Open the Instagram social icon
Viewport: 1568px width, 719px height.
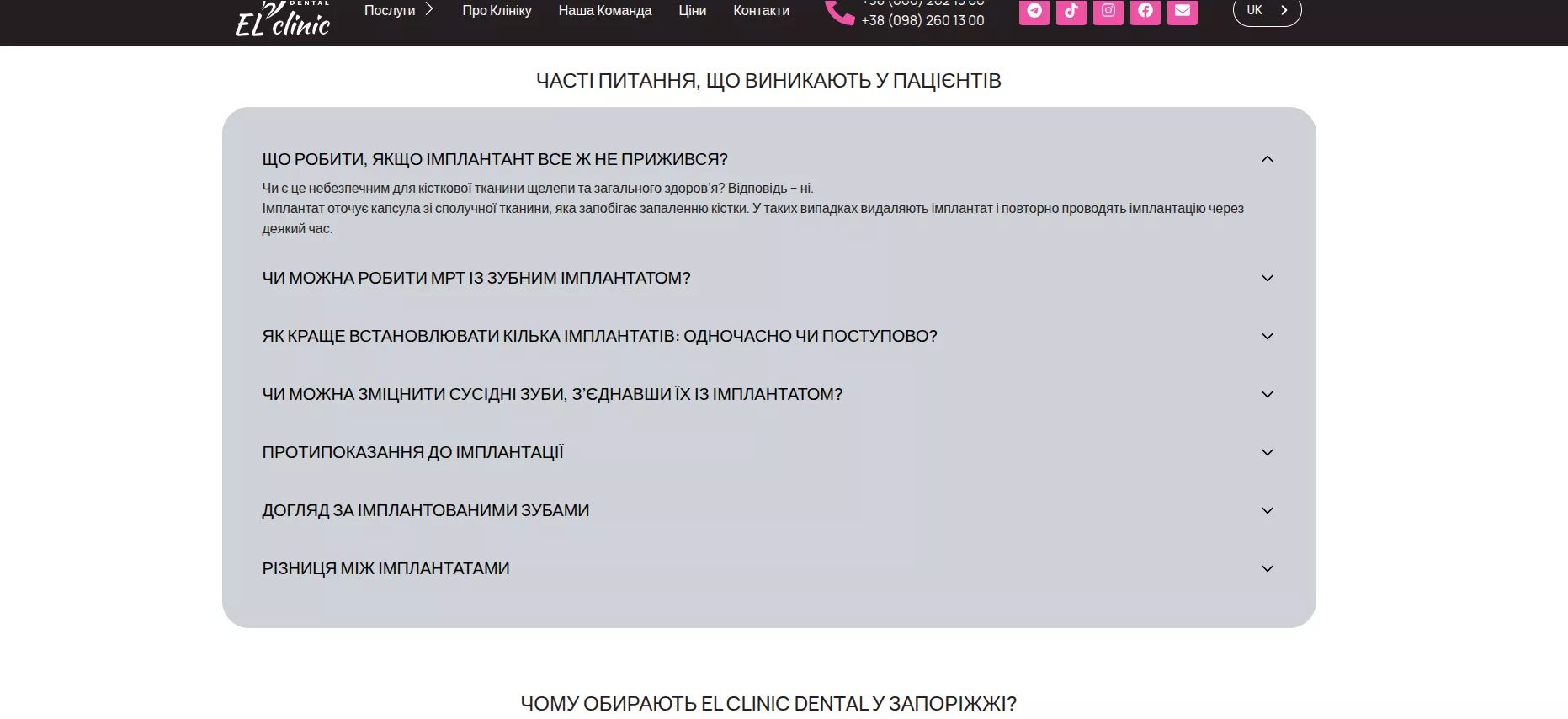[1108, 11]
